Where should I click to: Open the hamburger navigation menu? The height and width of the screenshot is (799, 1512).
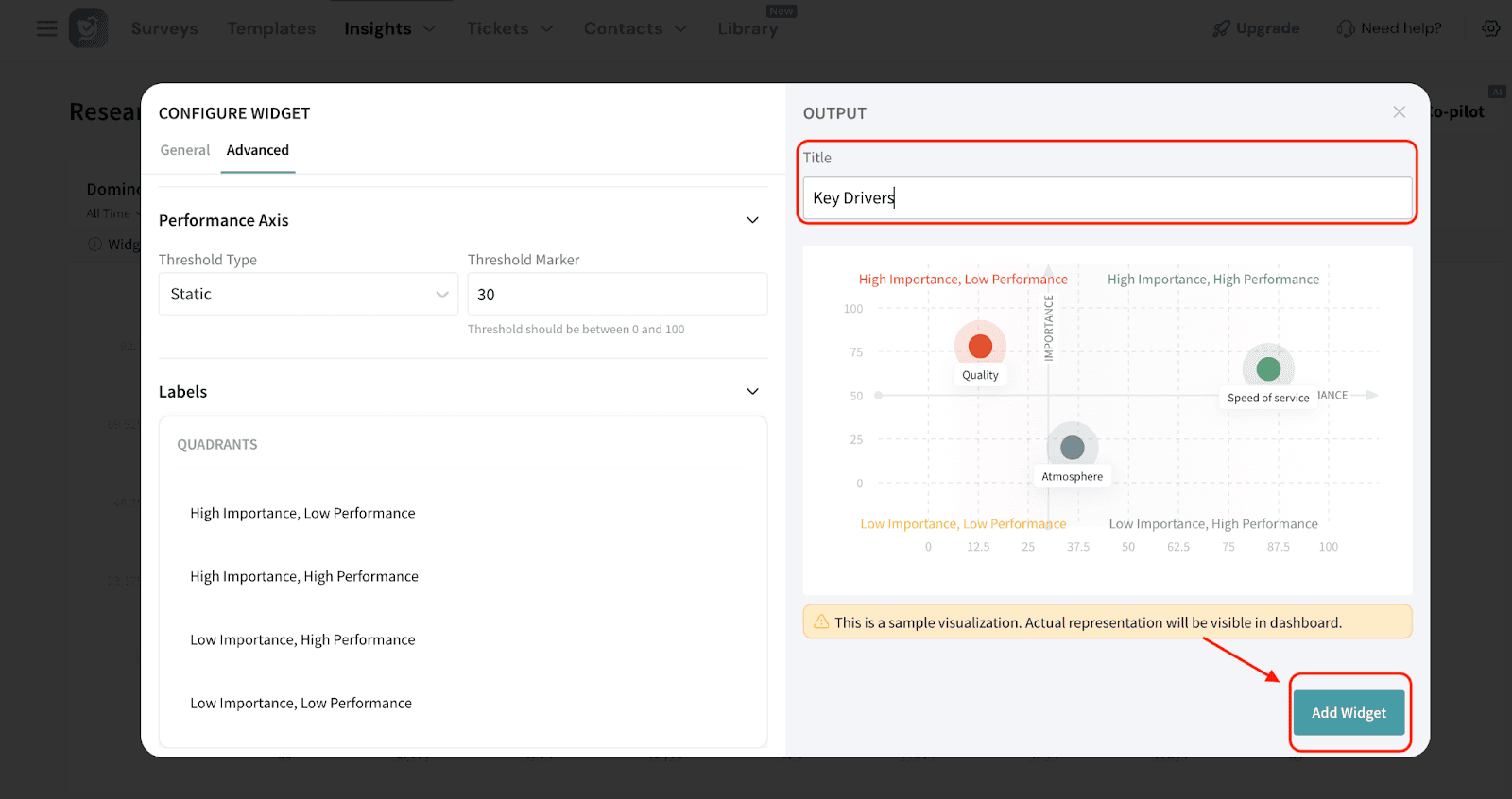coord(46,28)
